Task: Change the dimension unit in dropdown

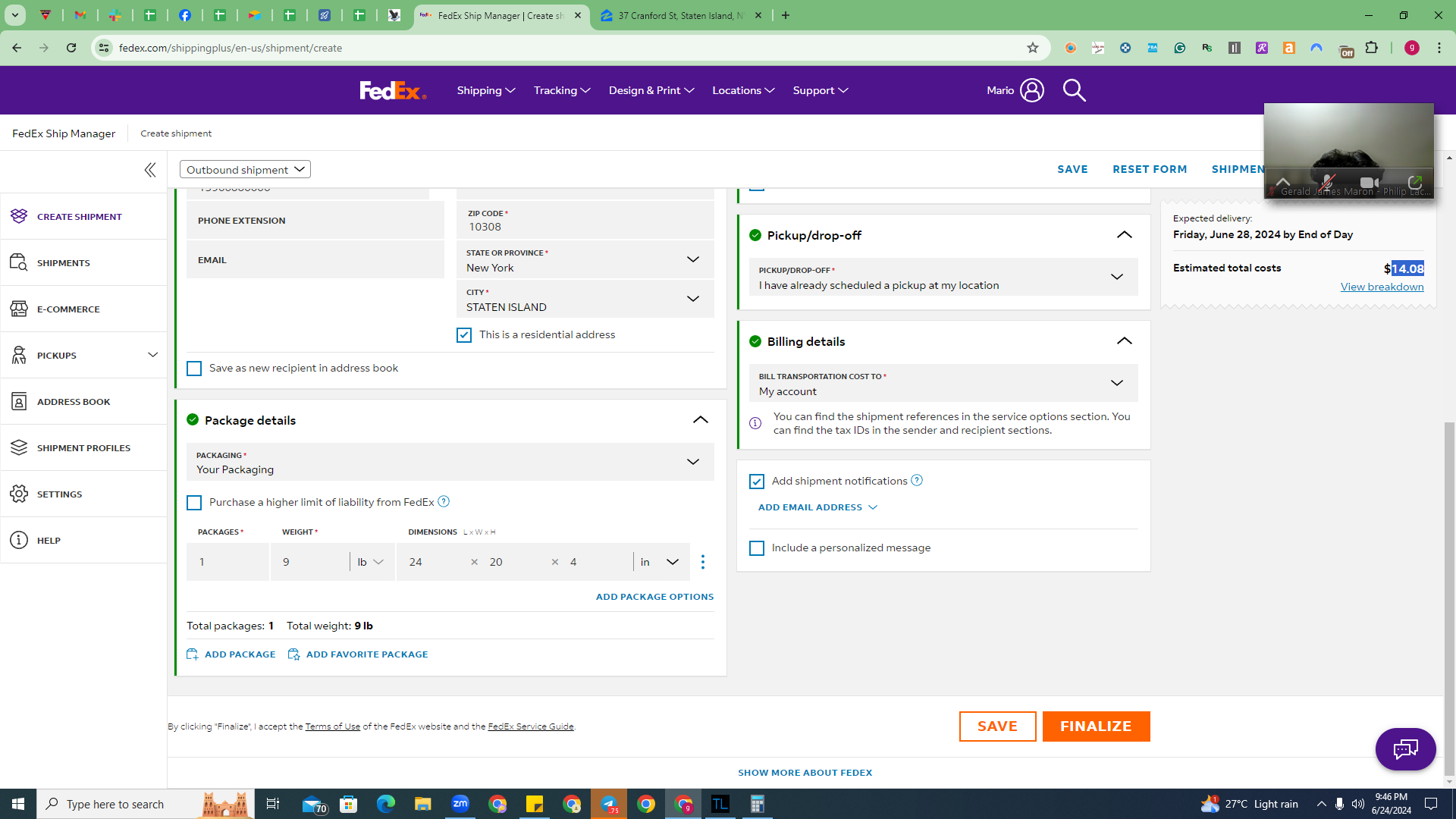Action: 660,562
